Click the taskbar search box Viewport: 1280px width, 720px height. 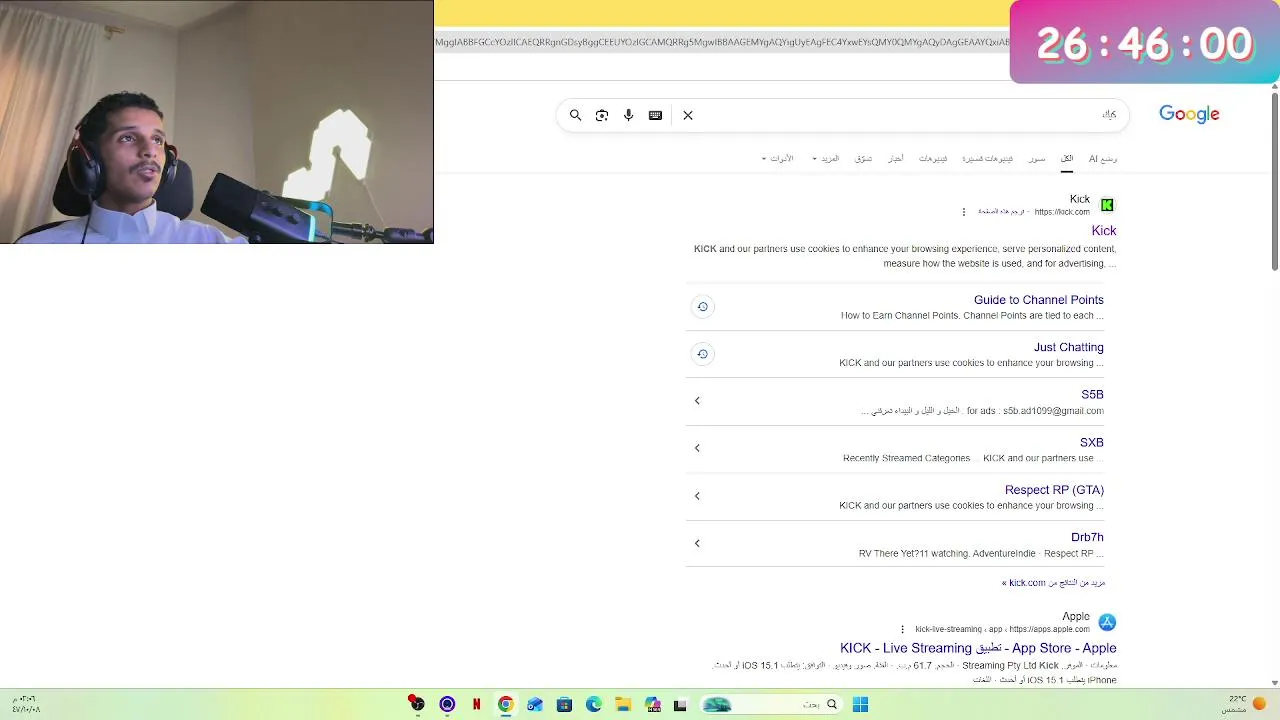(x=770, y=705)
